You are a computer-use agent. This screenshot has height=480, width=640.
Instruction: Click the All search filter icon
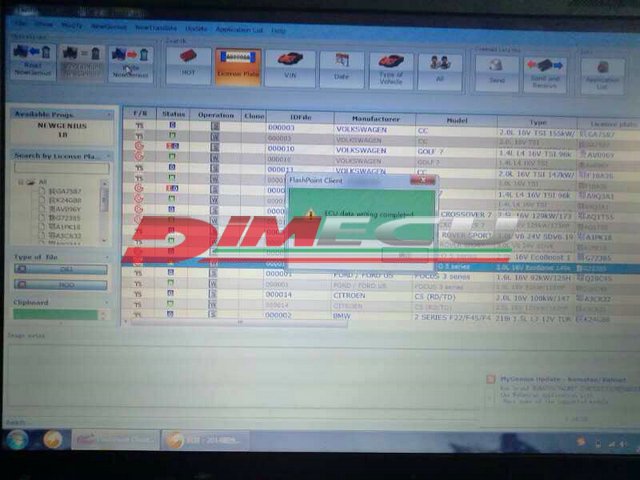point(439,70)
